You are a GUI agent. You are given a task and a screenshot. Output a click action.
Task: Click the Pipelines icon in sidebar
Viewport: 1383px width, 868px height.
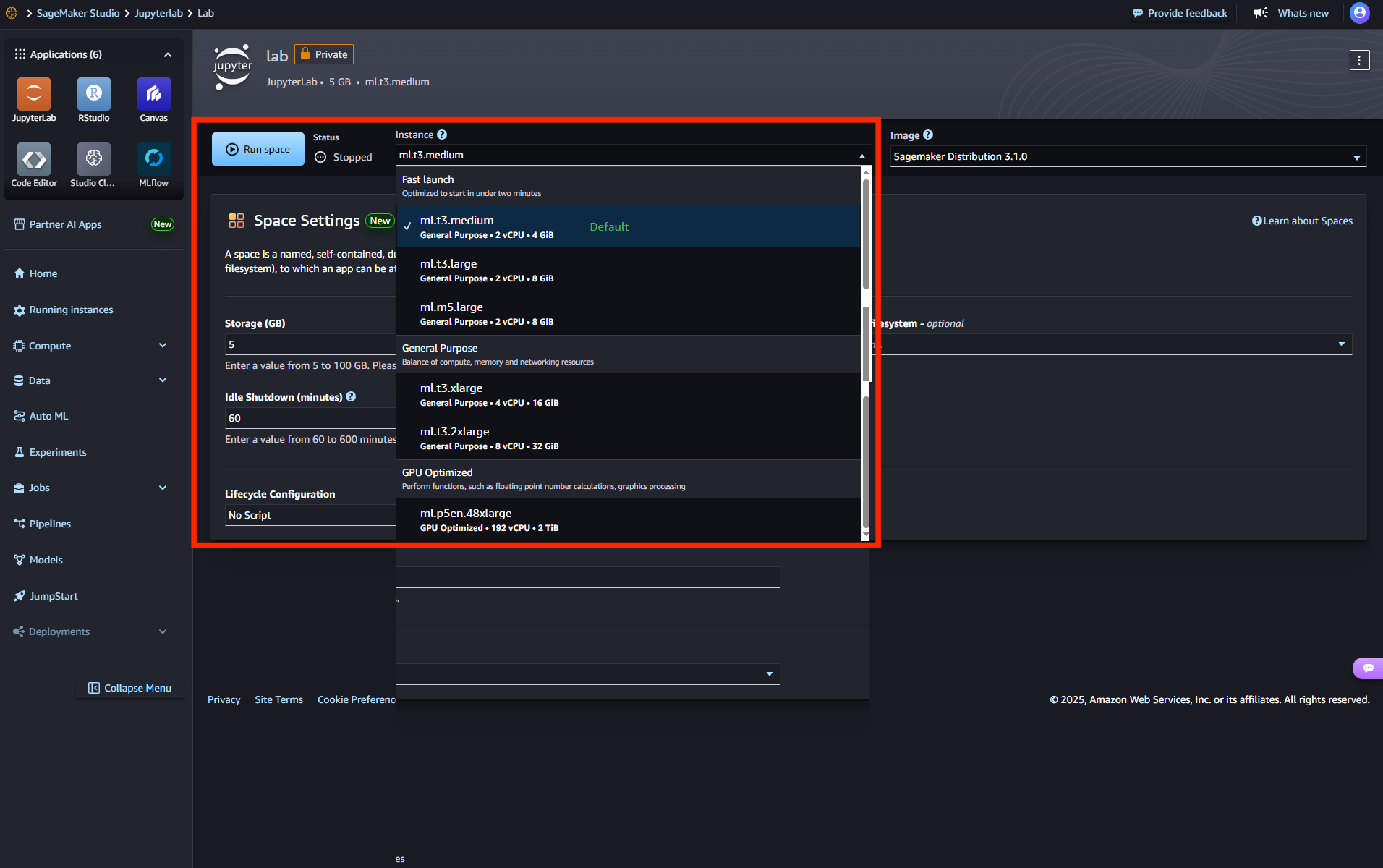click(x=20, y=524)
